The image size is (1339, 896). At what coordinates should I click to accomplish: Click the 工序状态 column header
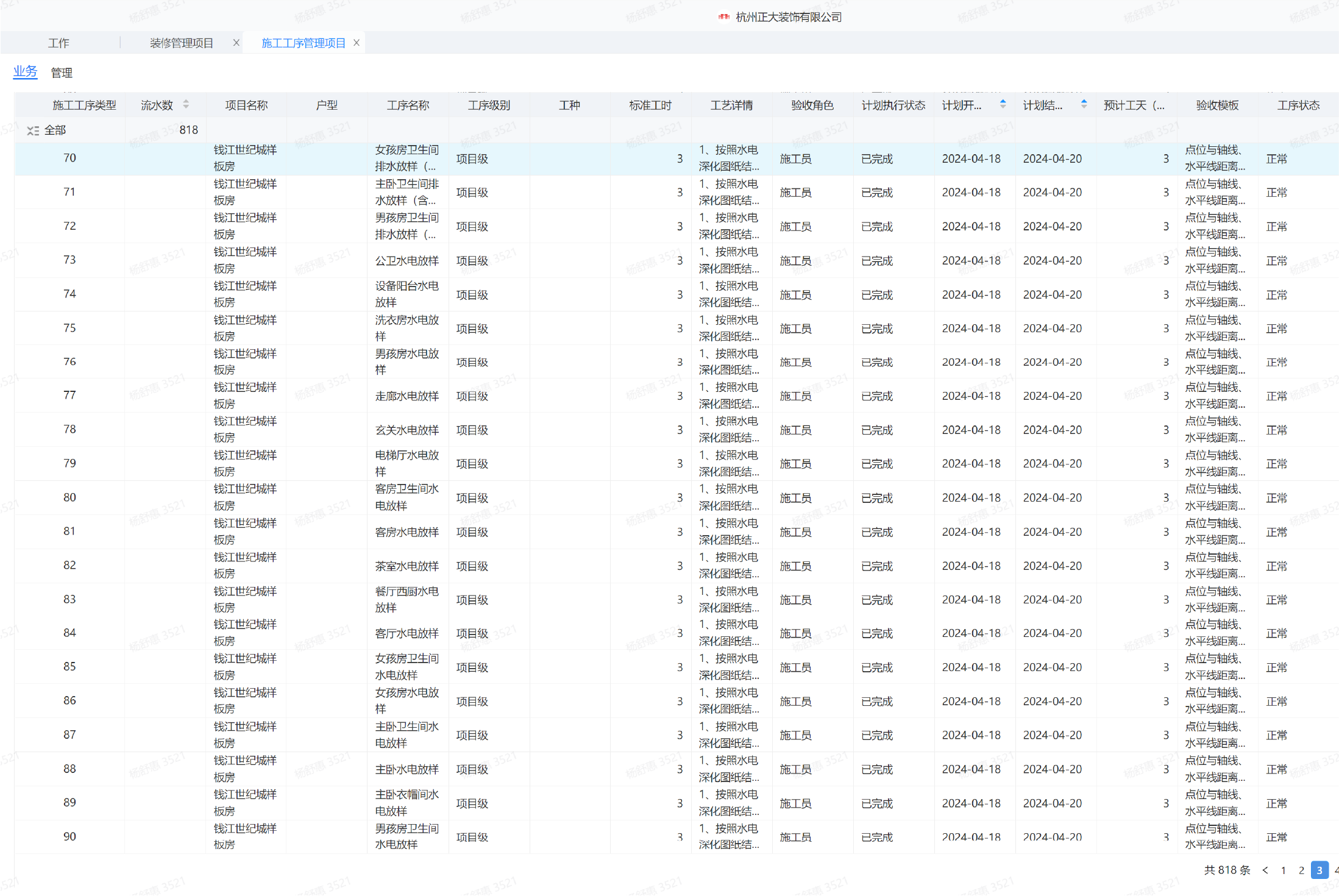pyautogui.click(x=1298, y=105)
